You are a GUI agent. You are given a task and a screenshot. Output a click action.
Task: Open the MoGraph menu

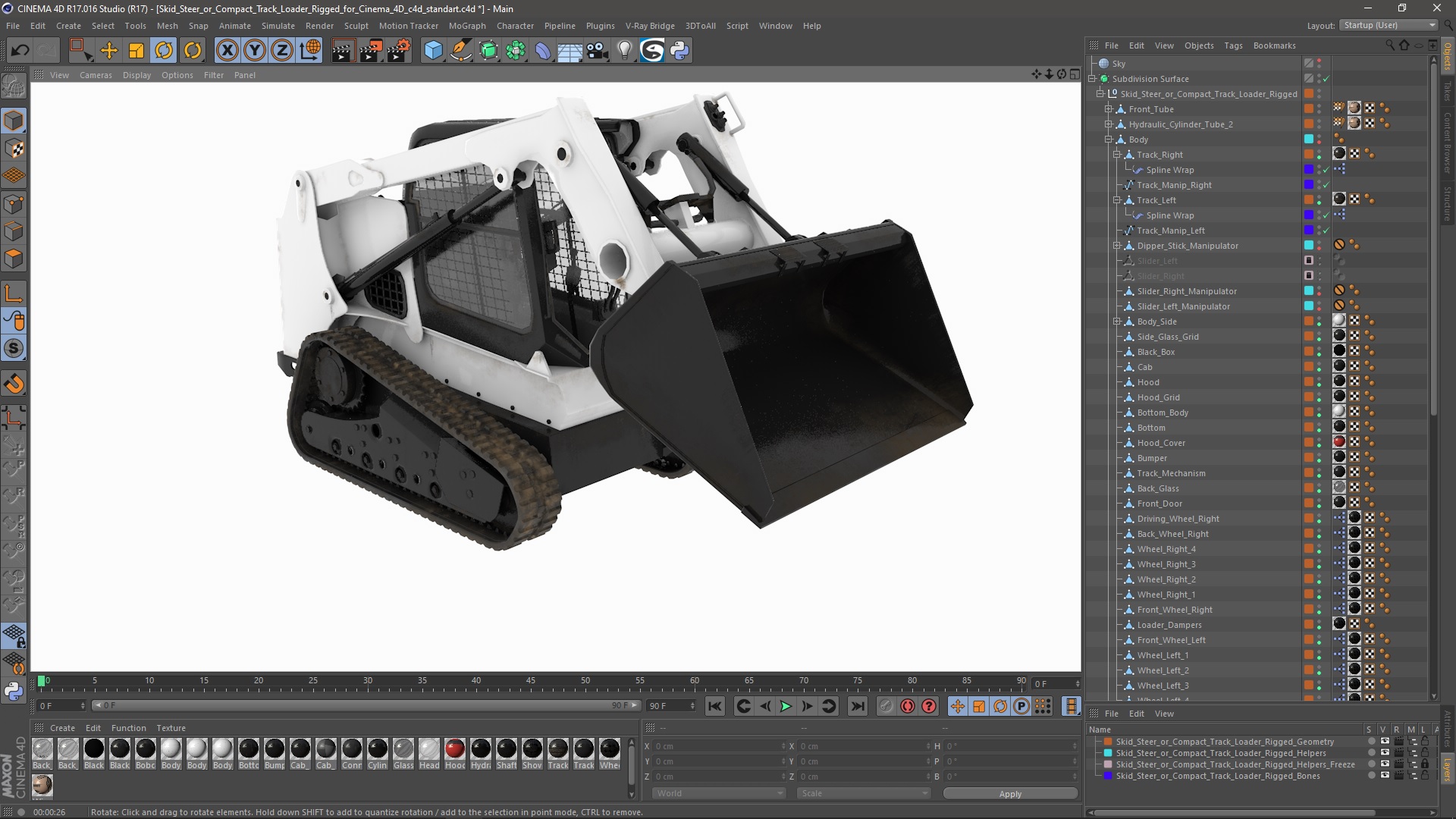[x=467, y=26]
